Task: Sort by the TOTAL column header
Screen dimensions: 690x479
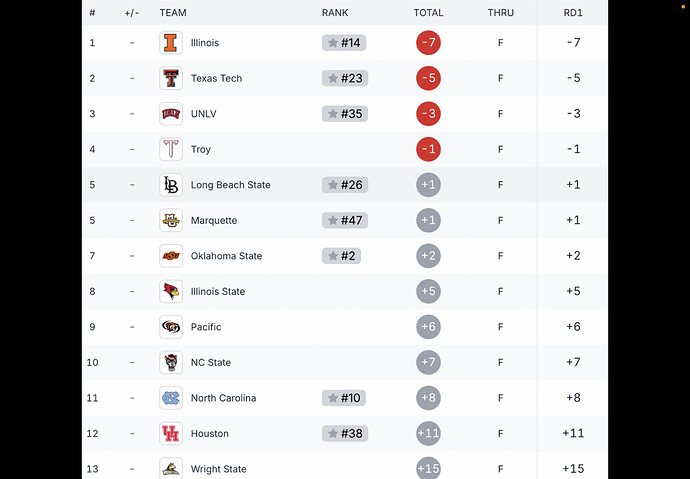Action: 428,13
